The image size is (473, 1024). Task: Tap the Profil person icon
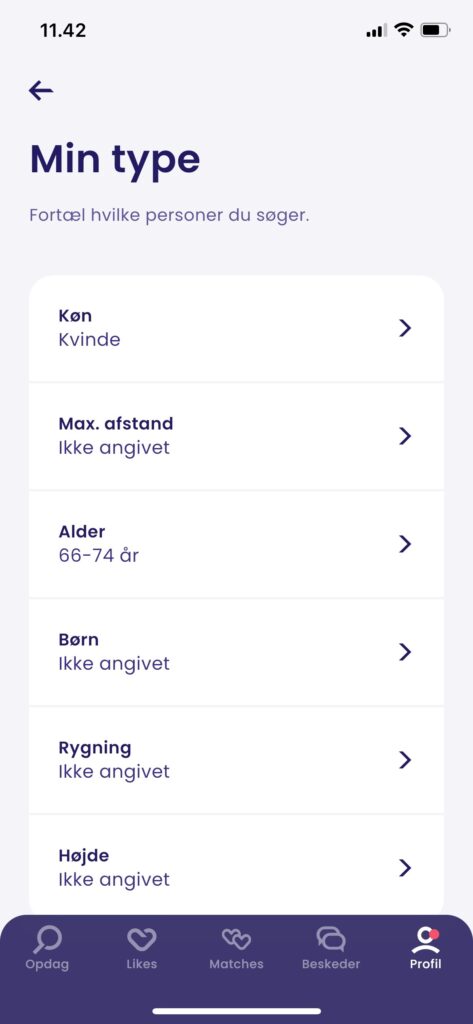[x=426, y=940]
